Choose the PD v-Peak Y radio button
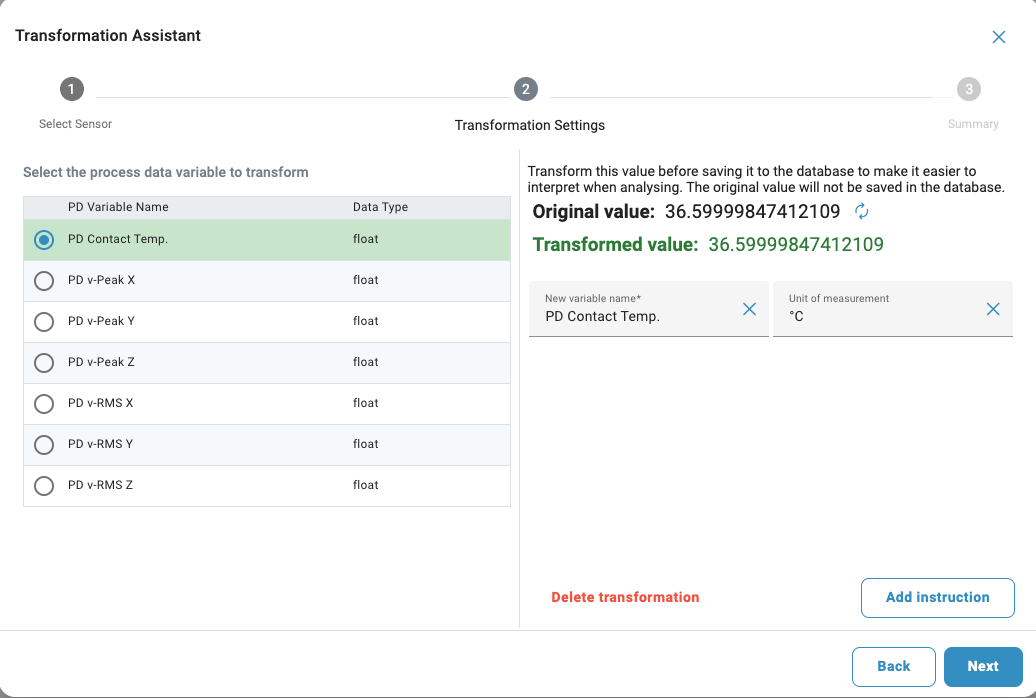Viewport: 1036px width, 698px height. 44,322
